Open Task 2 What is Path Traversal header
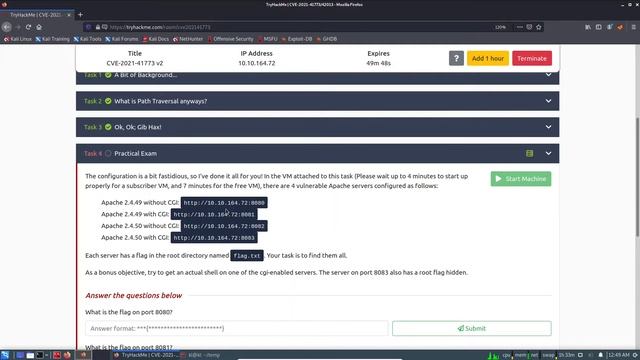This screenshot has width=640, height=360. [317, 101]
